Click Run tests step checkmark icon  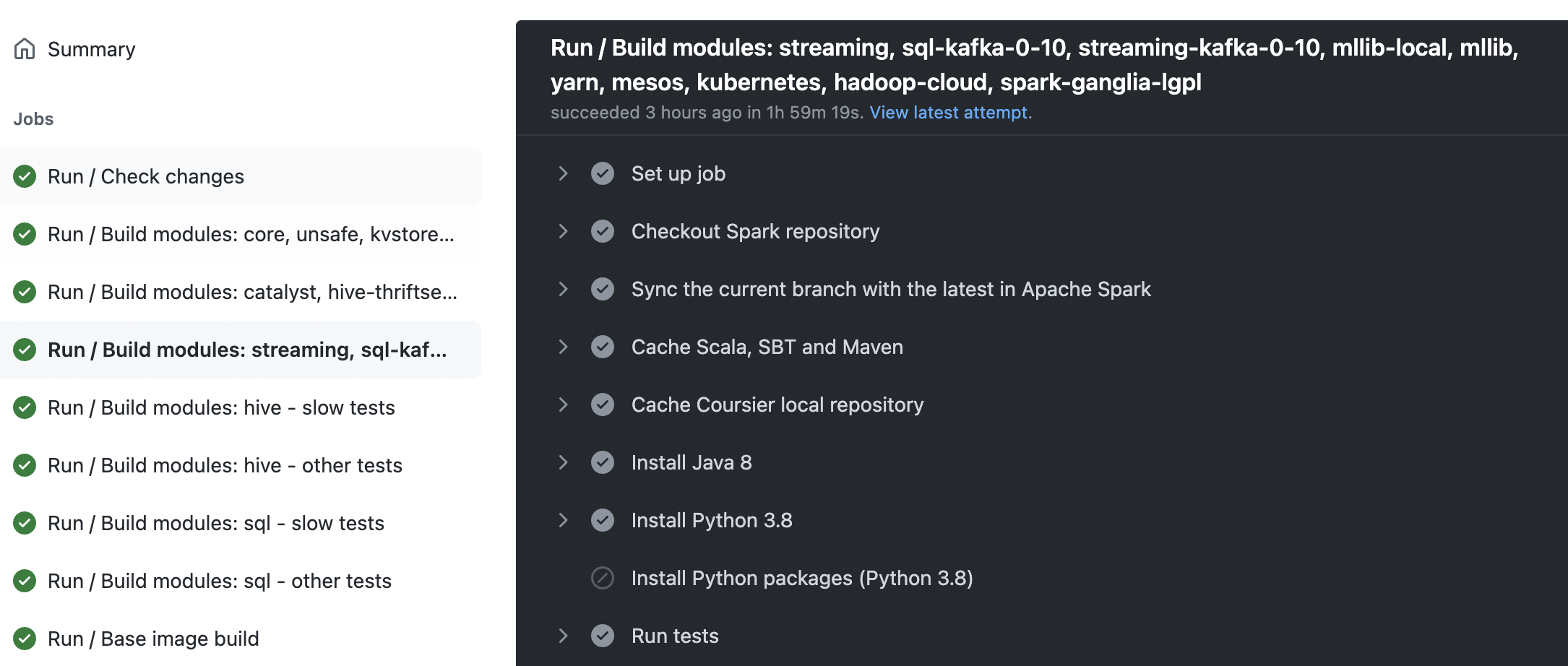pos(603,636)
